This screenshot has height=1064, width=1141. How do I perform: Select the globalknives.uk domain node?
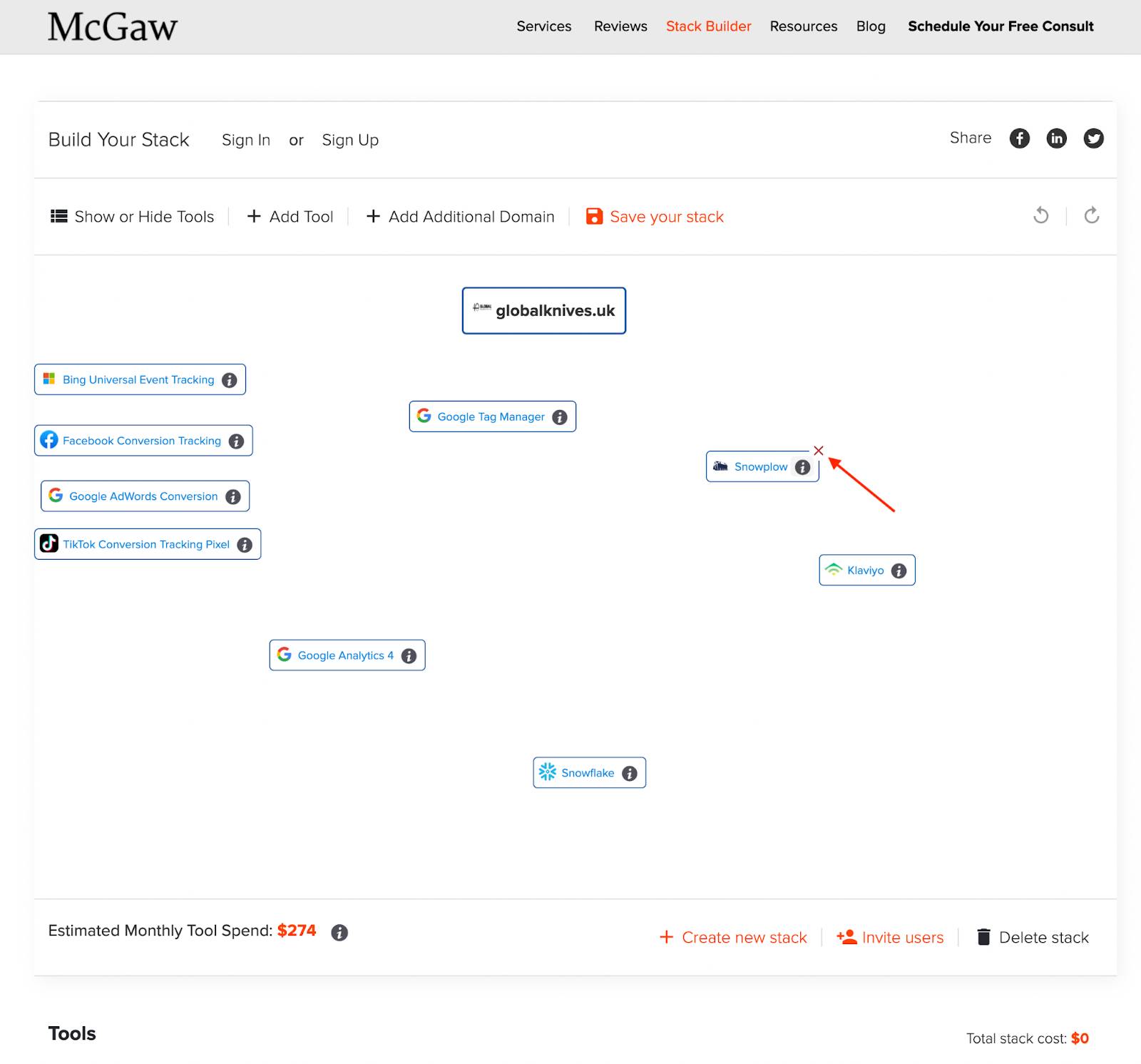(544, 311)
